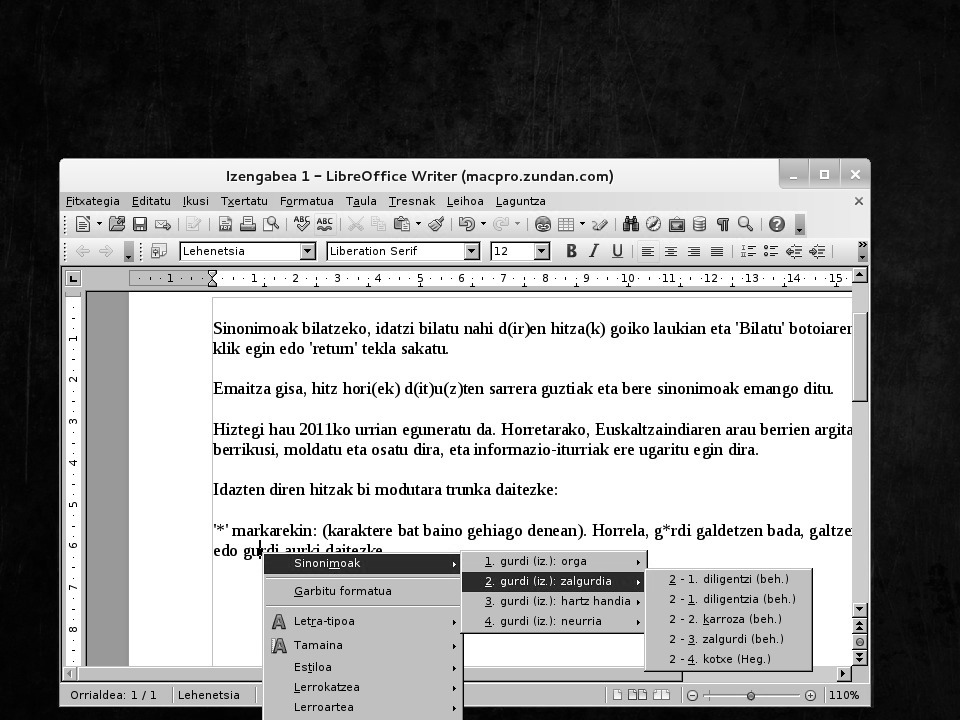Image resolution: width=960 pixels, height=720 pixels.
Task: Run the spelling and grammar check icon
Action: 300,225
